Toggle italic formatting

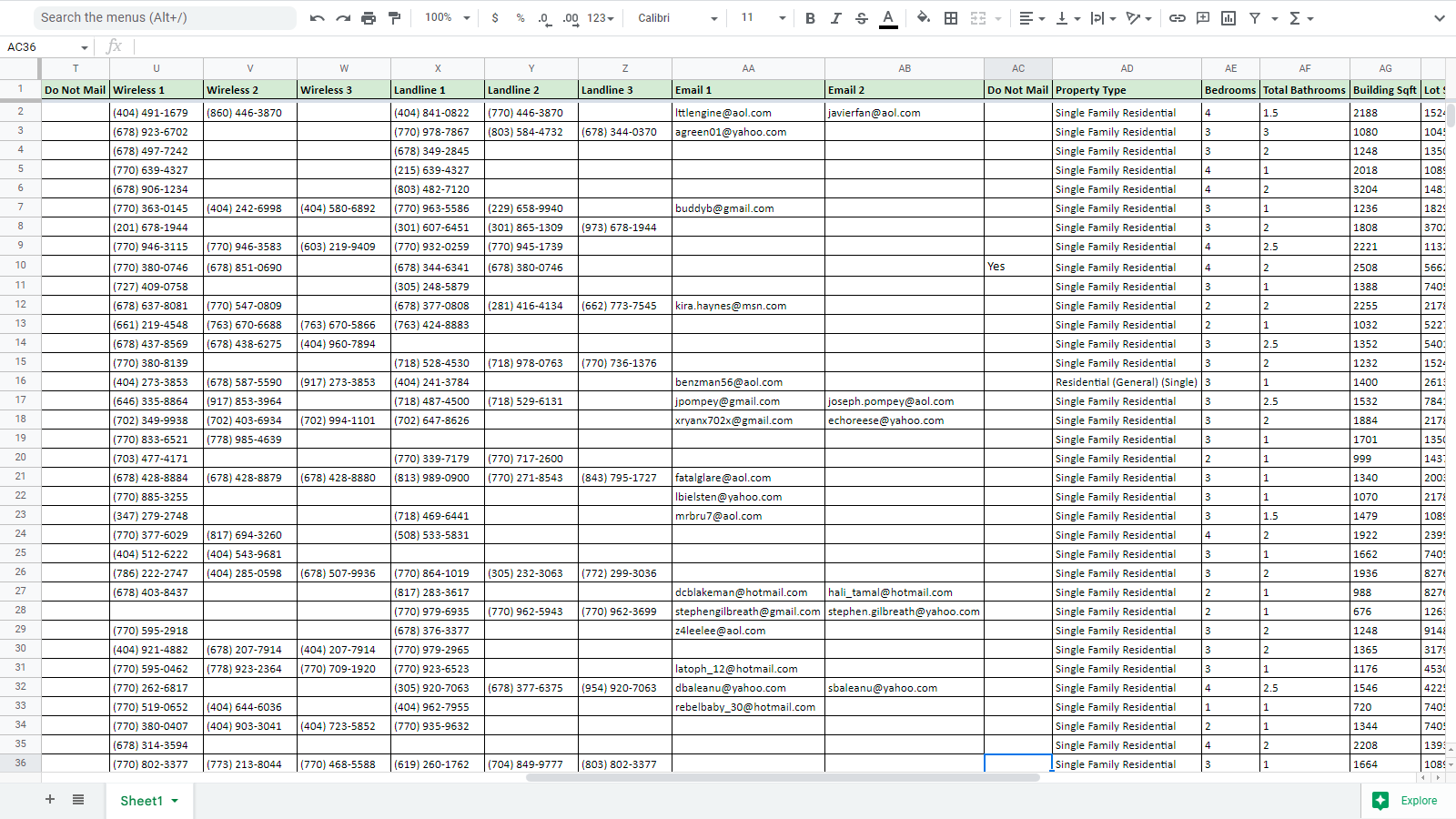[835, 18]
